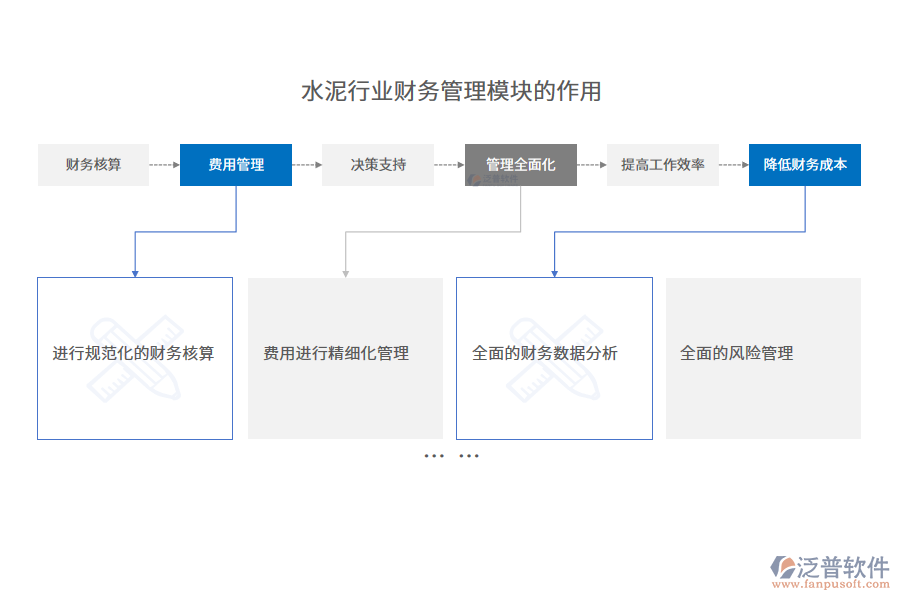Expand the second ellipsis below the boxes
900x600 pixels.
[x=467, y=454]
